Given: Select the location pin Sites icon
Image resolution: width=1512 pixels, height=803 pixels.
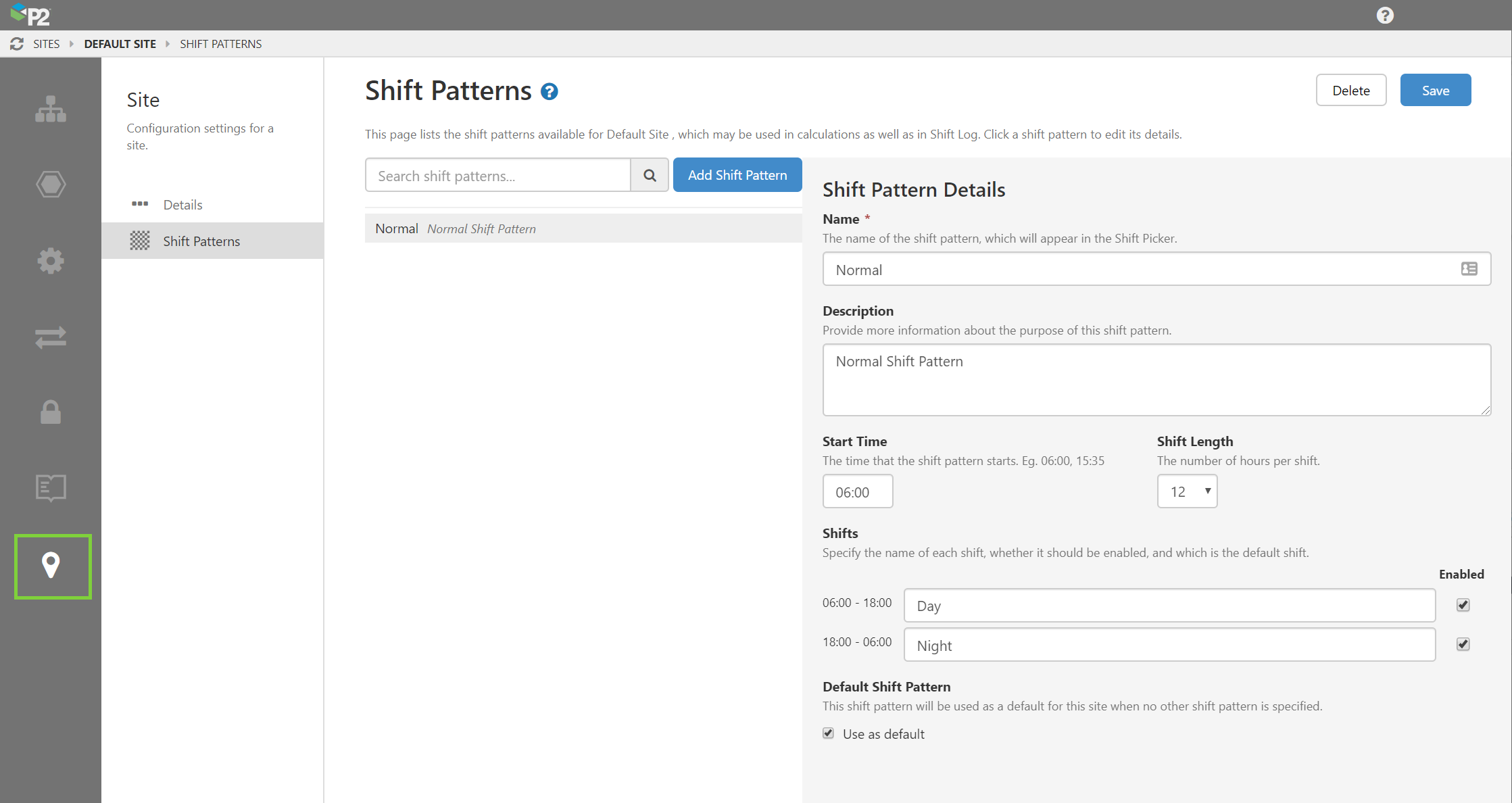Looking at the screenshot, I should coord(51,565).
